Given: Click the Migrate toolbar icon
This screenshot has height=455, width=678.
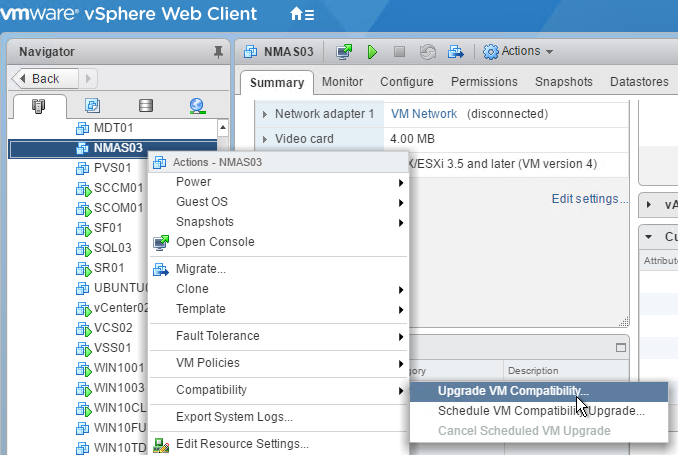Looking at the screenshot, I should [456, 52].
